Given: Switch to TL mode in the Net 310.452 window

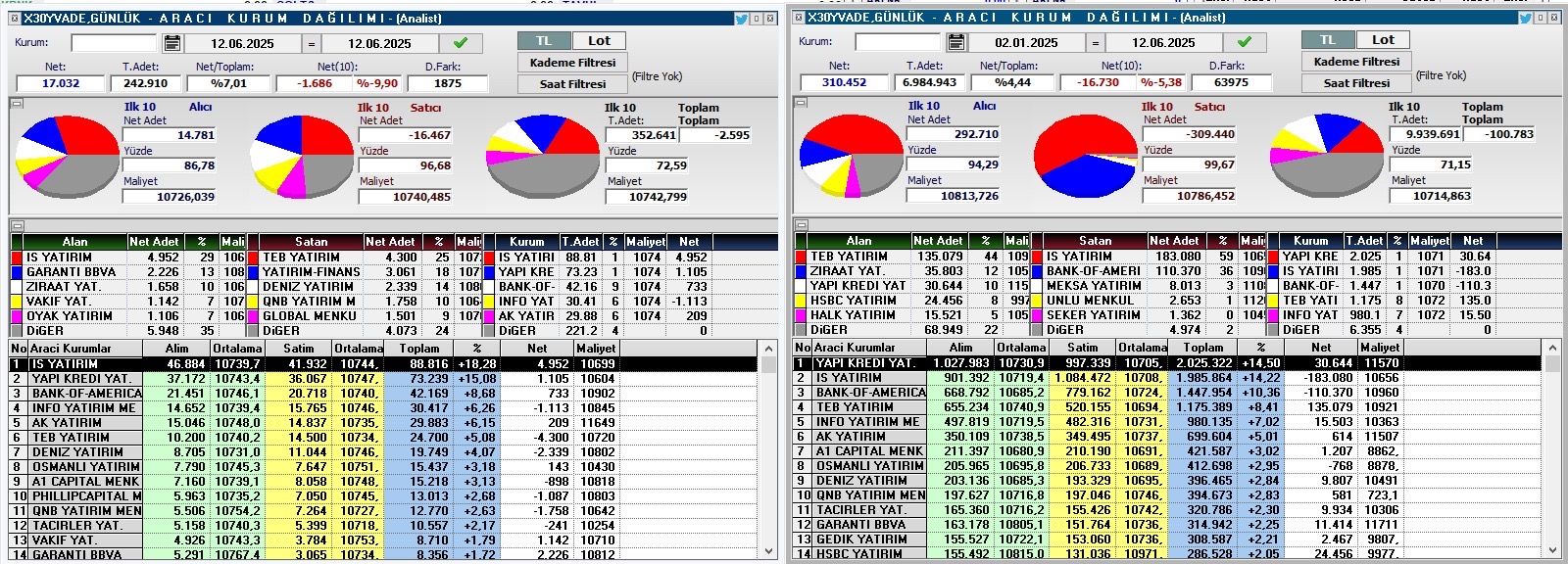Looking at the screenshot, I should [1328, 40].
